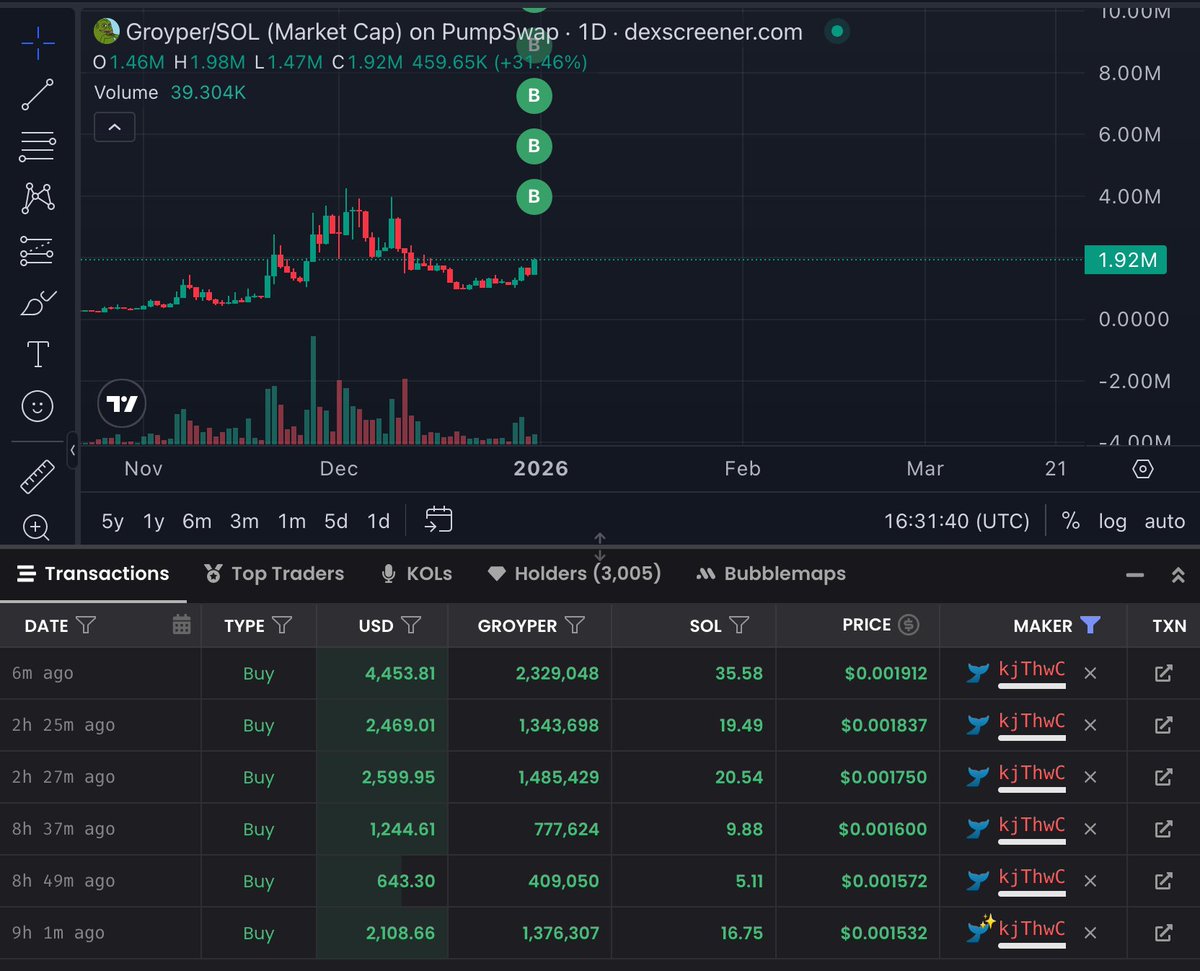Switch to the Transactions tab
The image size is (1200, 971).
(x=93, y=574)
